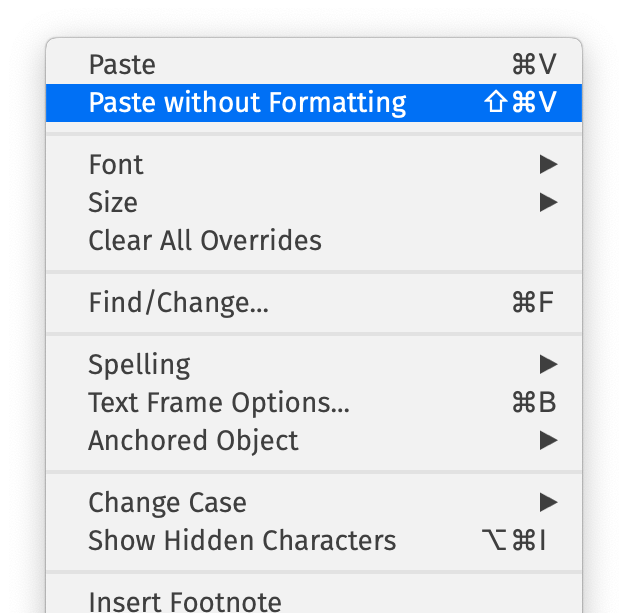
Task: Choose Paste from the context menu
Action: [x=122, y=65]
